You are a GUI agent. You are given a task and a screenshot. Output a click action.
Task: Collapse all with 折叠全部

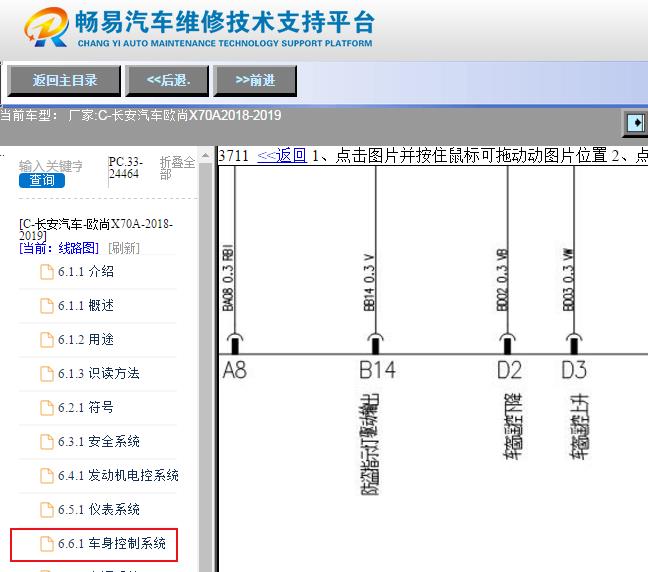(x=176, y=168)
